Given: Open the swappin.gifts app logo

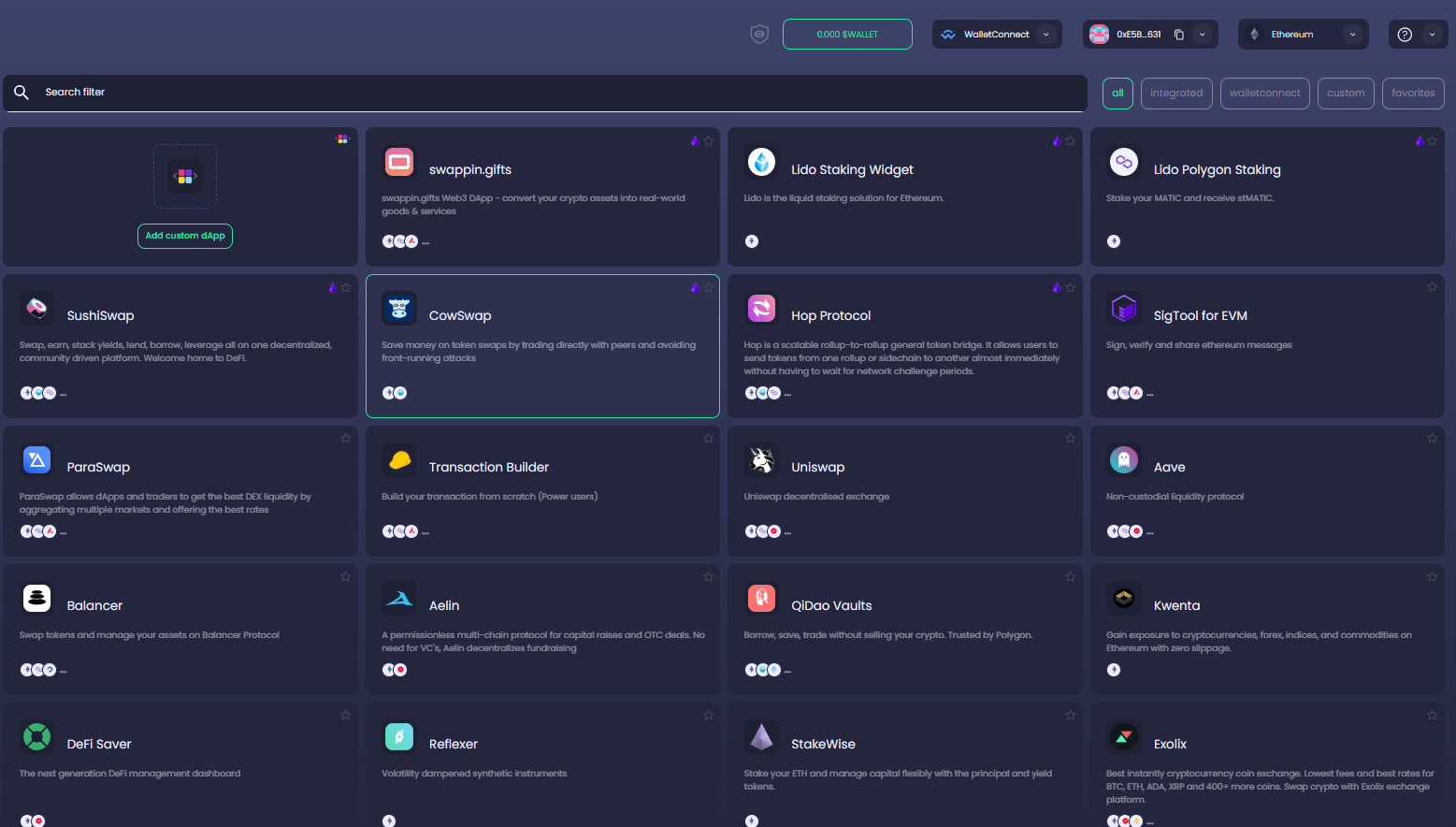Looking at the screenshot, I should 399,162.
